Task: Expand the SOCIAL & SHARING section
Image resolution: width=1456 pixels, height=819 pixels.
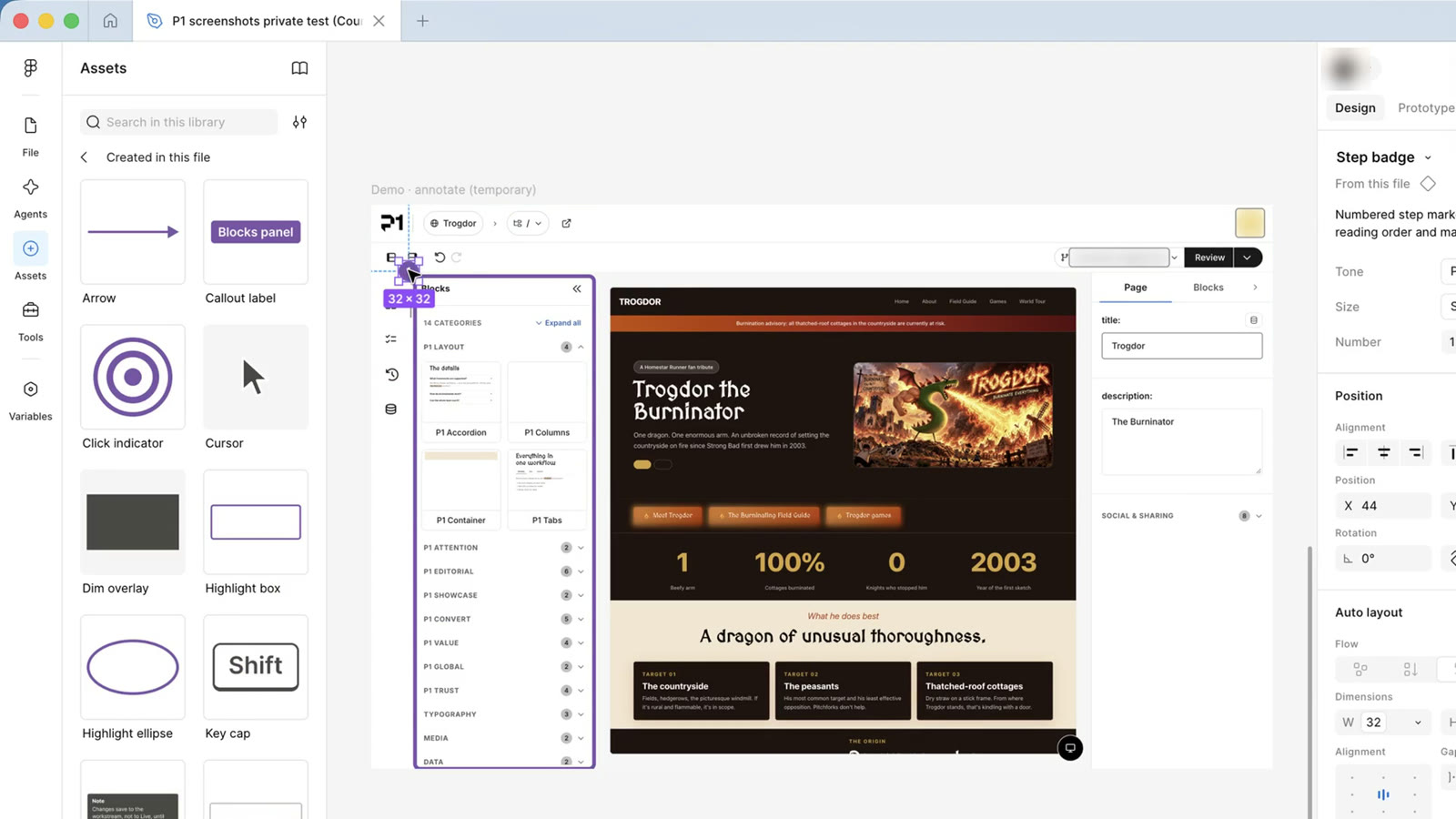Action: [1259, 516]
